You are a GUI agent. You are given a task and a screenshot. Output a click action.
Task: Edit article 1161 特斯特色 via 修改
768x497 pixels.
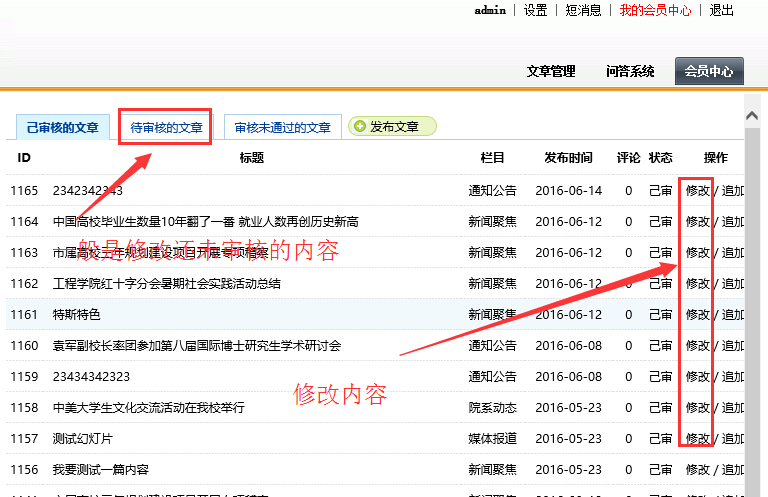point(697,315)
